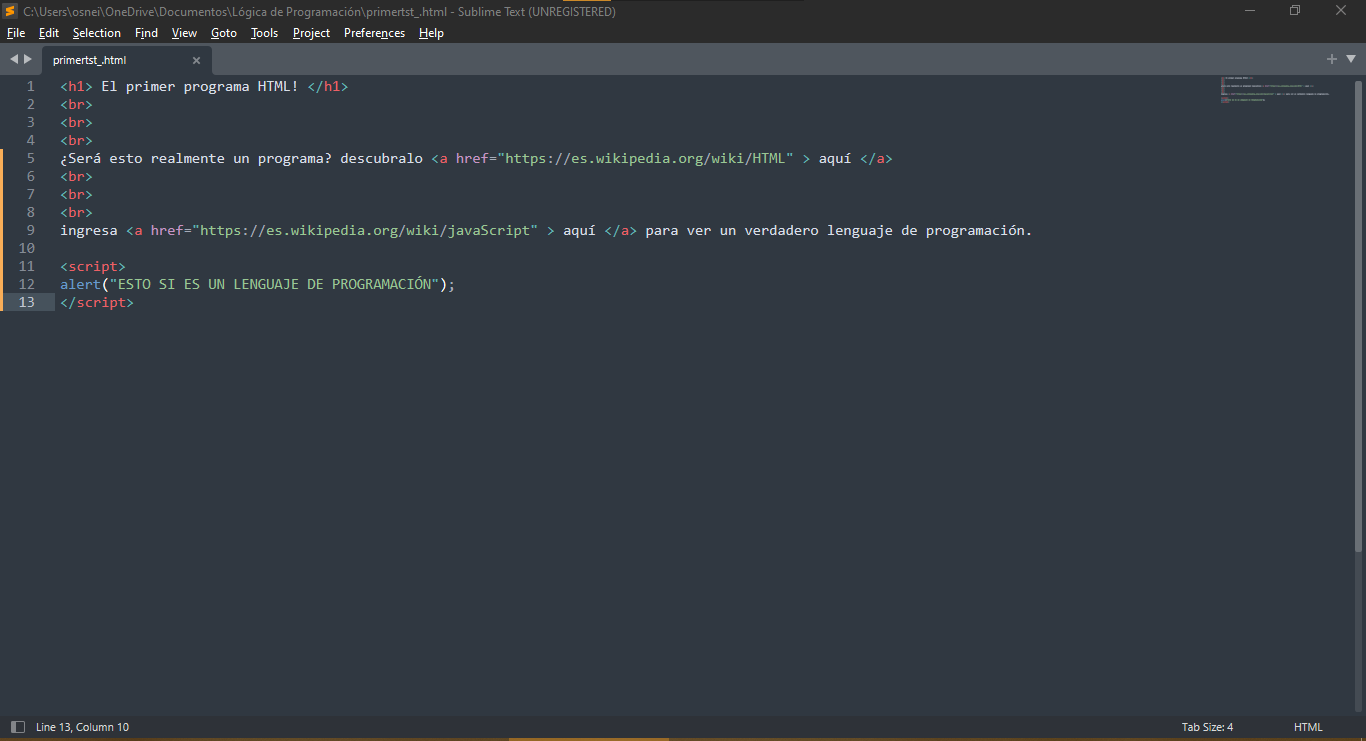The image size is (1366, 741).
Task: Click the vertical scrollbar of the editor
Action: coord(1358,316)
